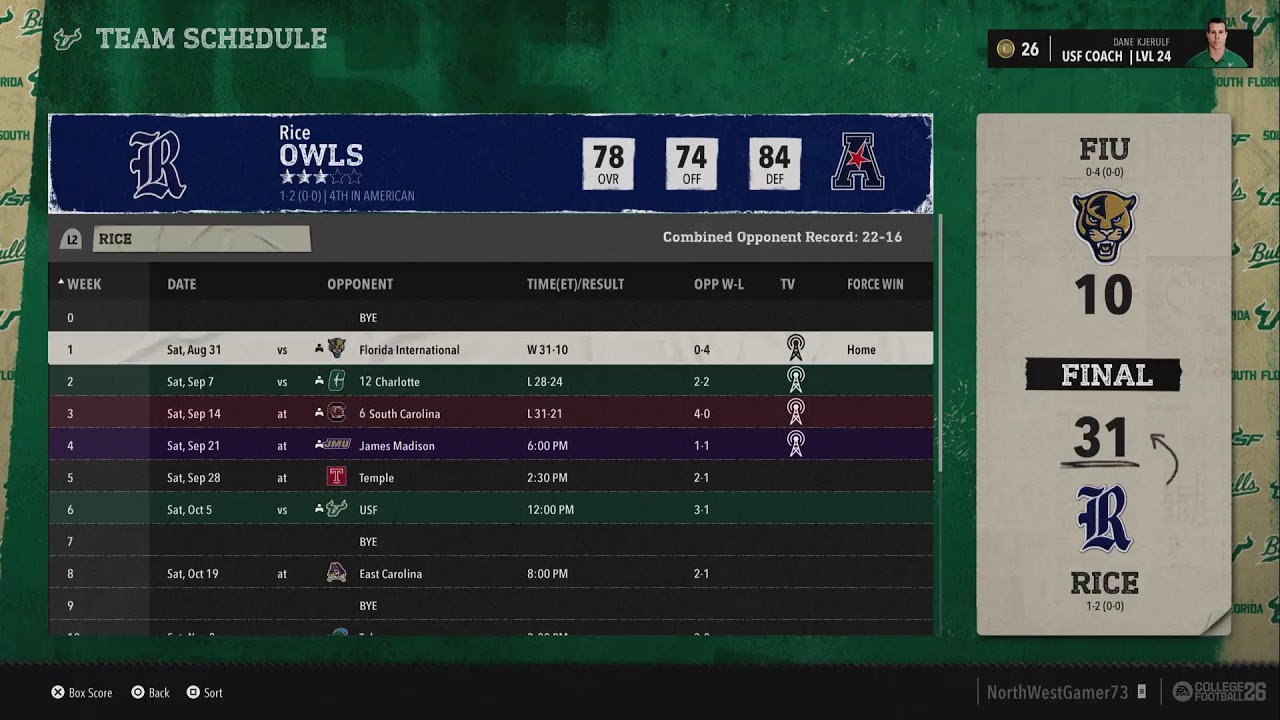Click the L2 team switch button
Viewport: 1280px width, 720px height.
[71, 239]
